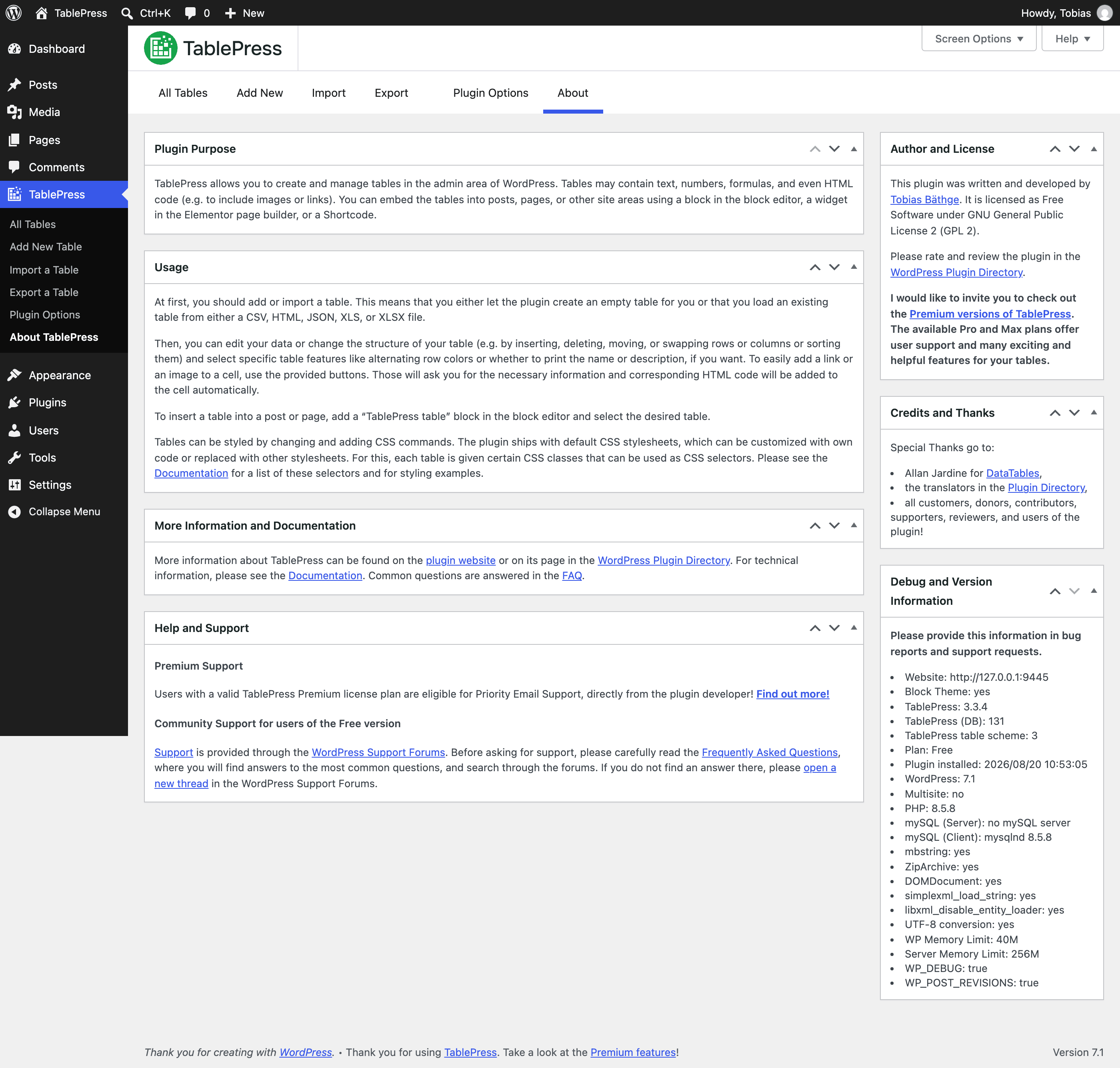Open the DataTables credit link

tap(1012, 473)
